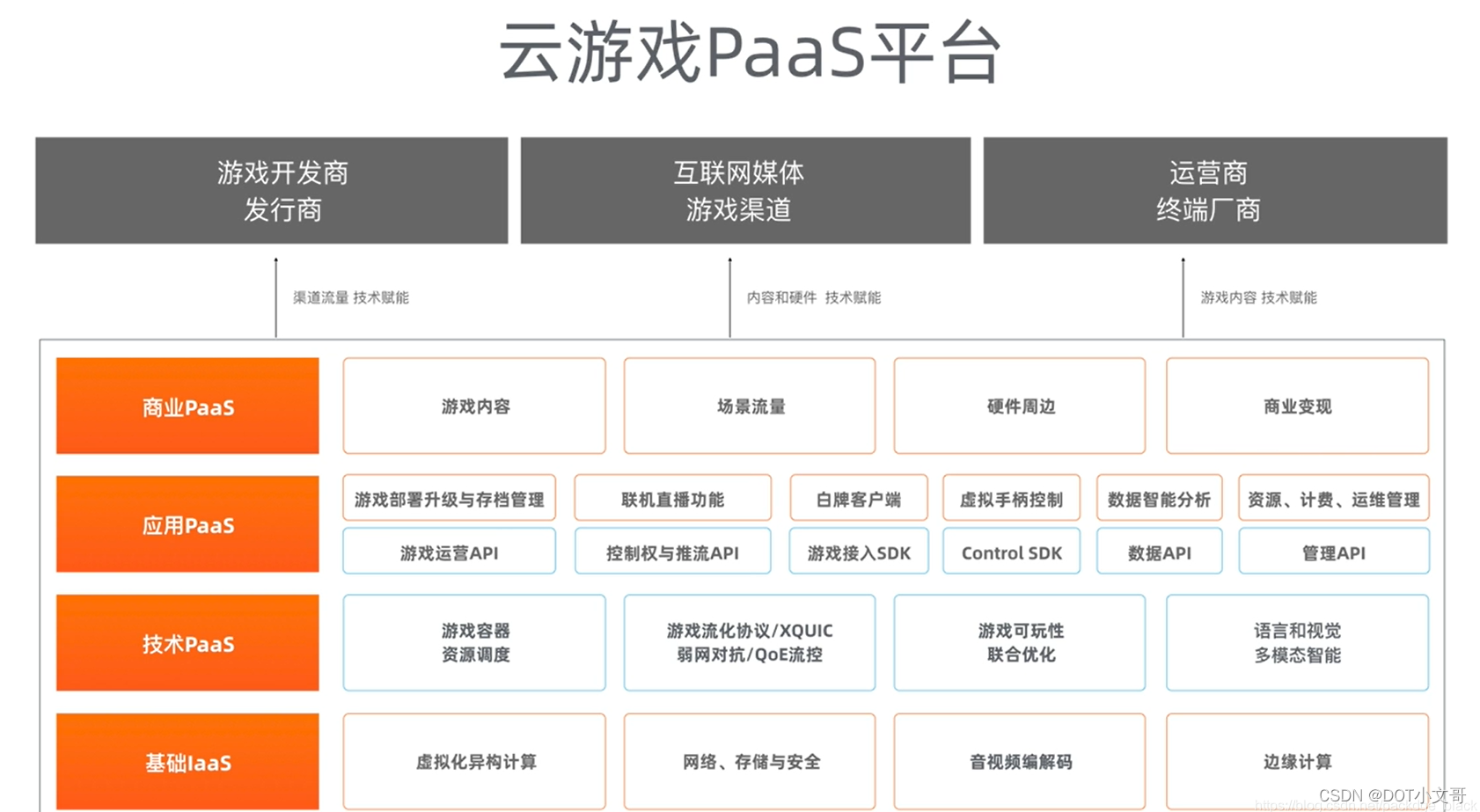Open the 游戏内容 module
This screenshot has height=812, width=1480.
tap(473, 406)
